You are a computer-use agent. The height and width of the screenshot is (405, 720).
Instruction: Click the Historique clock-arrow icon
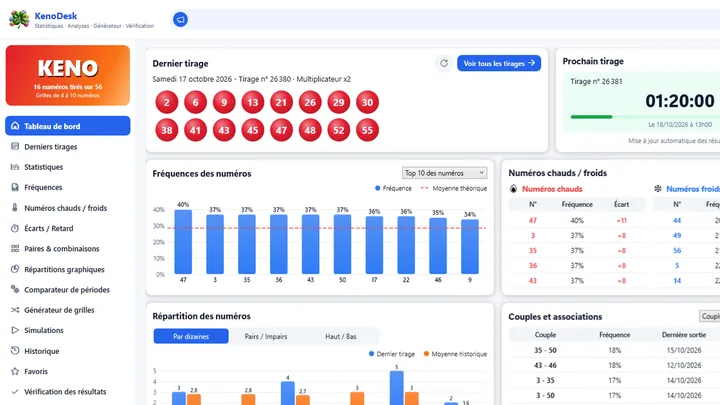point(15,351)
